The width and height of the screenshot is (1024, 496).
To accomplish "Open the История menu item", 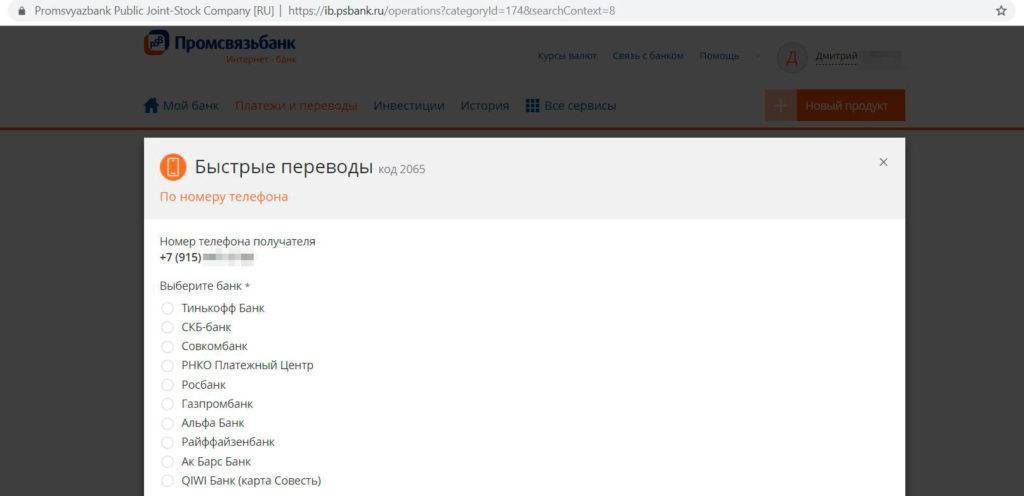I will (484, 106).
